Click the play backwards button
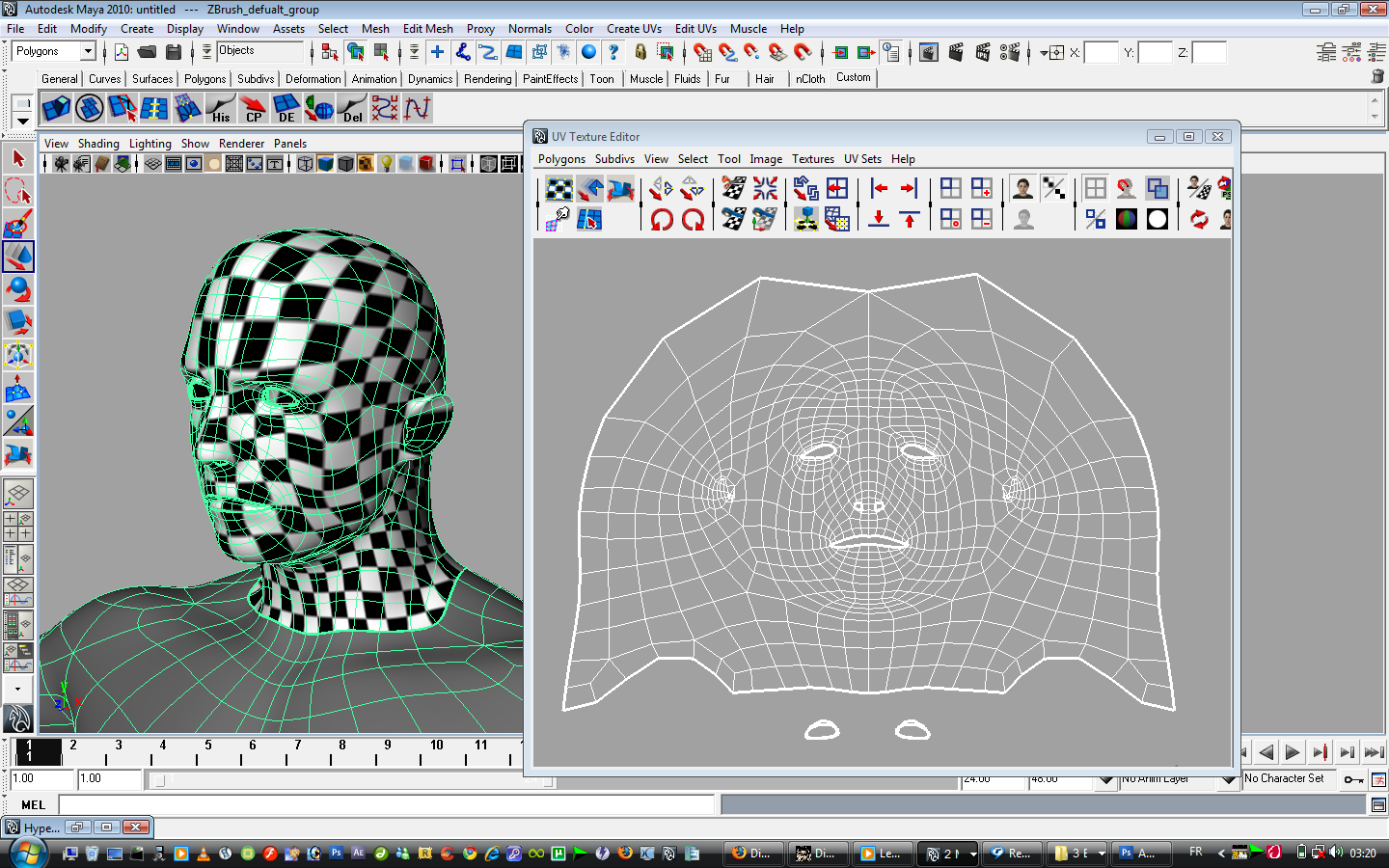 coord(1266,752)
